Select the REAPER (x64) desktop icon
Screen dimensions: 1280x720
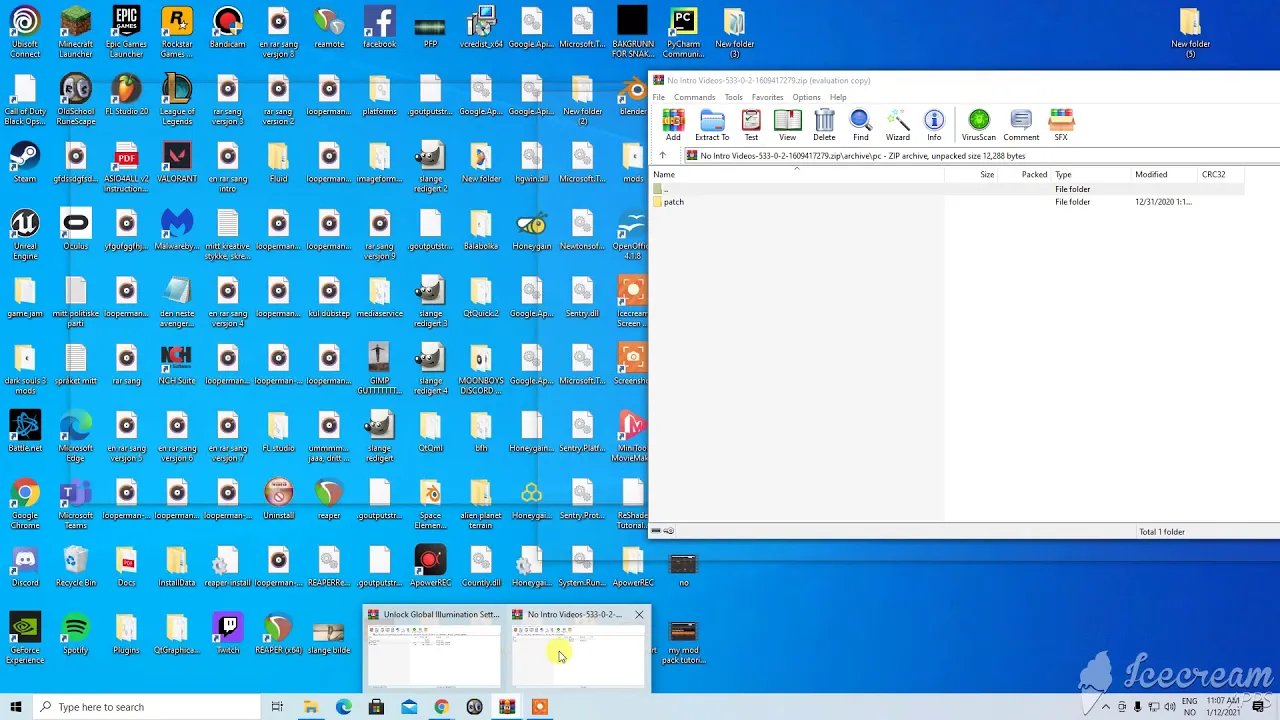[x=278, y=634]
